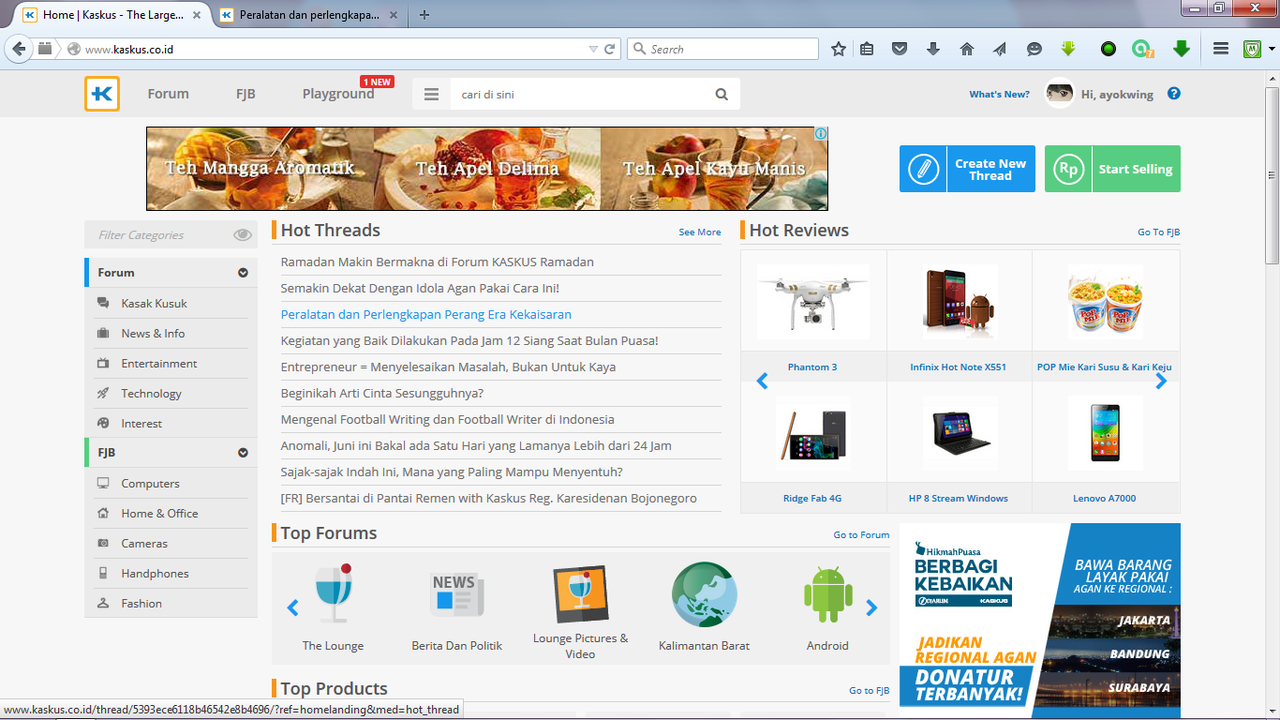This screenshot has height=720, width=1280.
Task: Click the Go to FJB link next to Top Products
Action: (869, 691)
